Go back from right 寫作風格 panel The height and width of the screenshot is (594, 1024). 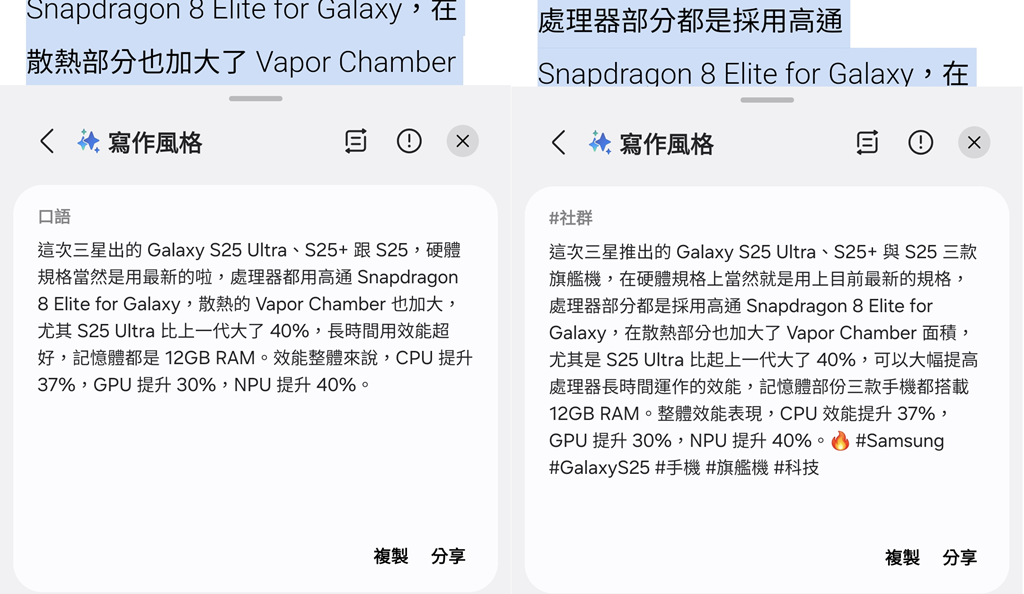click(558, 142)
